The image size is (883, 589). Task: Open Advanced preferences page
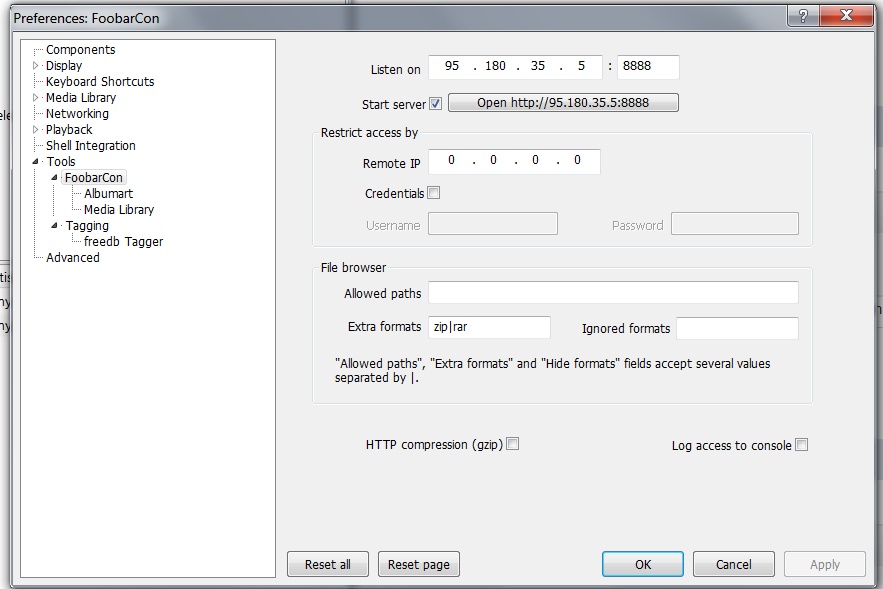click(x=73, y=258)
